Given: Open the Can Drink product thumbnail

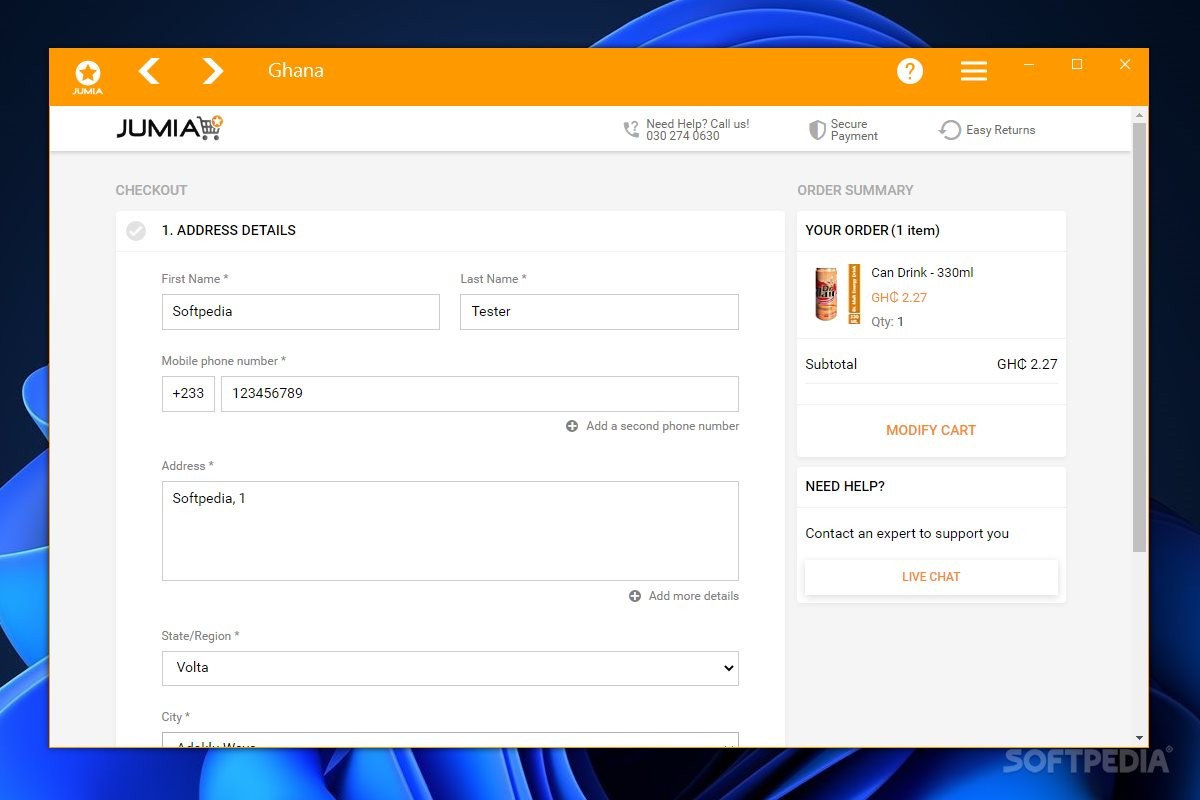Looking at the screenshot, I should (837, 293).
